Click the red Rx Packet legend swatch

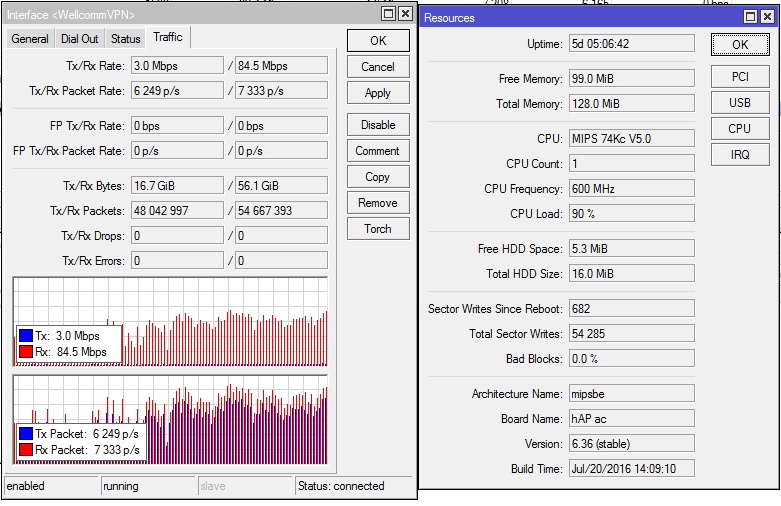click(26, 450)
